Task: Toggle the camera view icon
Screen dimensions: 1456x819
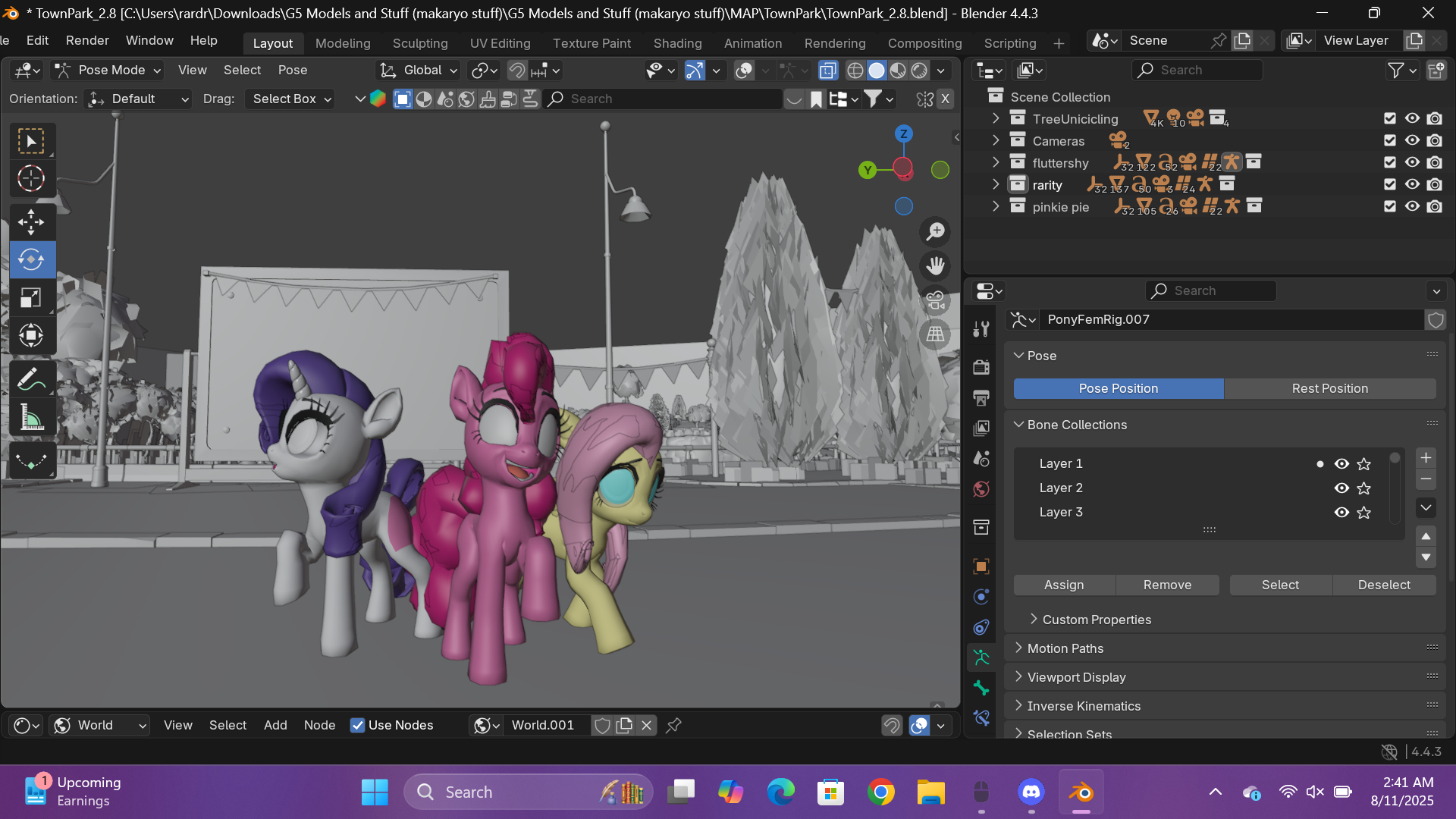Action: tap(936, 300)
